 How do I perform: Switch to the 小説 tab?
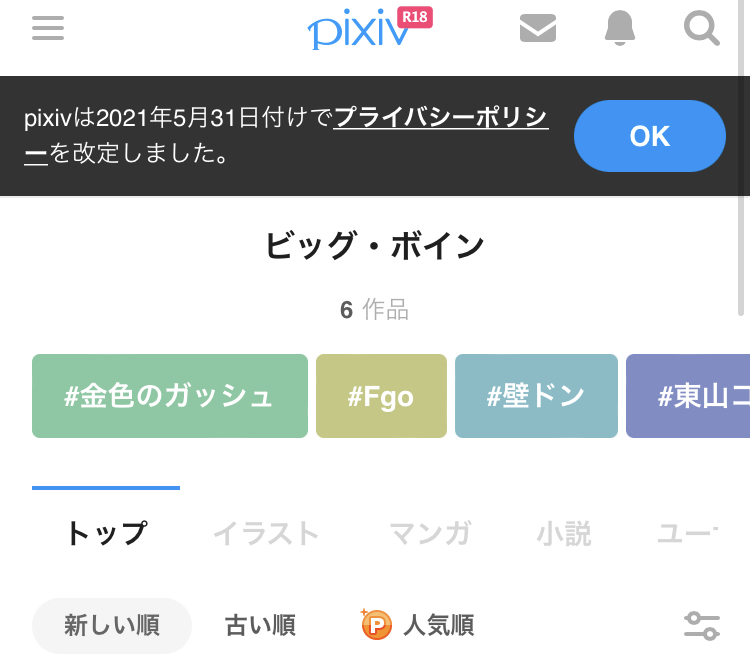click(564, 534)
